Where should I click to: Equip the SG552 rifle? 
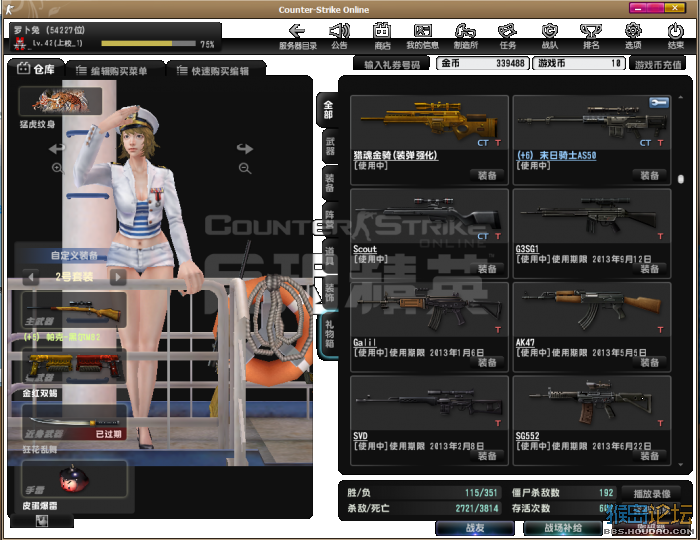(x=649, y=456)
